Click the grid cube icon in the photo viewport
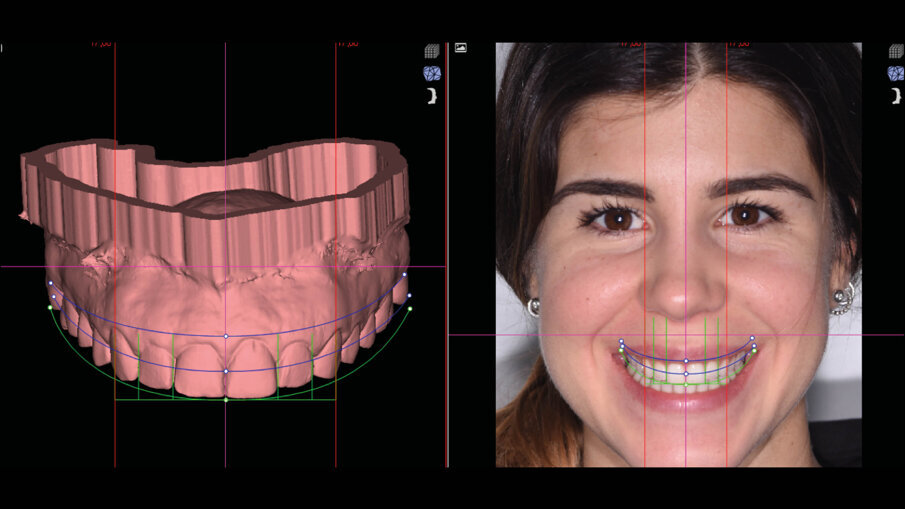Screen dimensions: 905x509 pyautogui.click(x=895, y=51)
